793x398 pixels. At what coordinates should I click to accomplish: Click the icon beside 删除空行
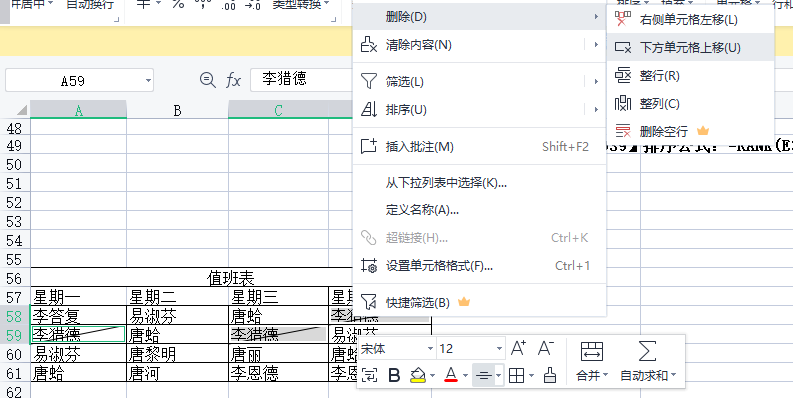click(x=623, y=131)
